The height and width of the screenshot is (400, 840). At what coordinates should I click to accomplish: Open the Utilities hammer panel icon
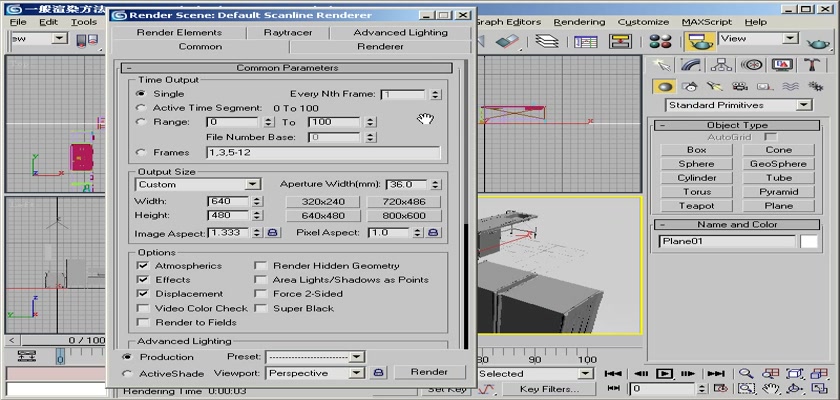pyautogui.click(x=812, y=65)
